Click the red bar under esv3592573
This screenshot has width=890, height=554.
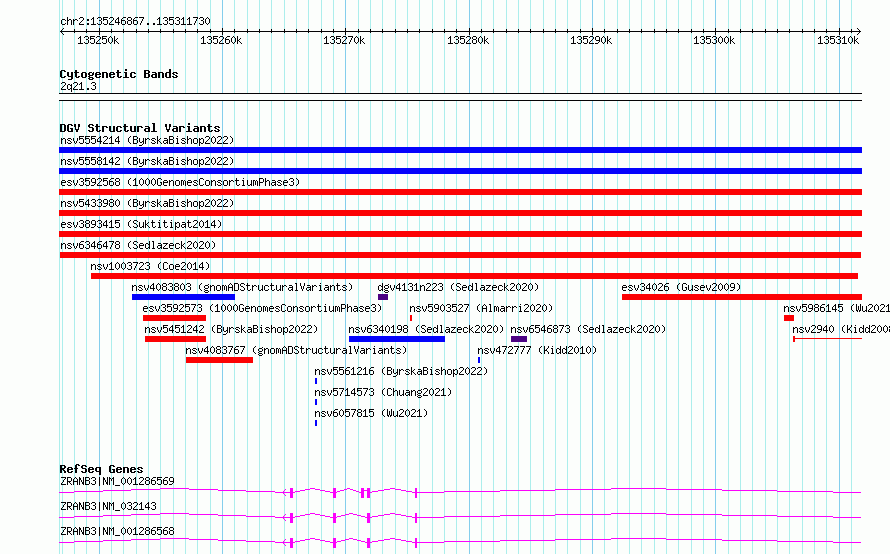pyautogui.click(x=174, y=318)
